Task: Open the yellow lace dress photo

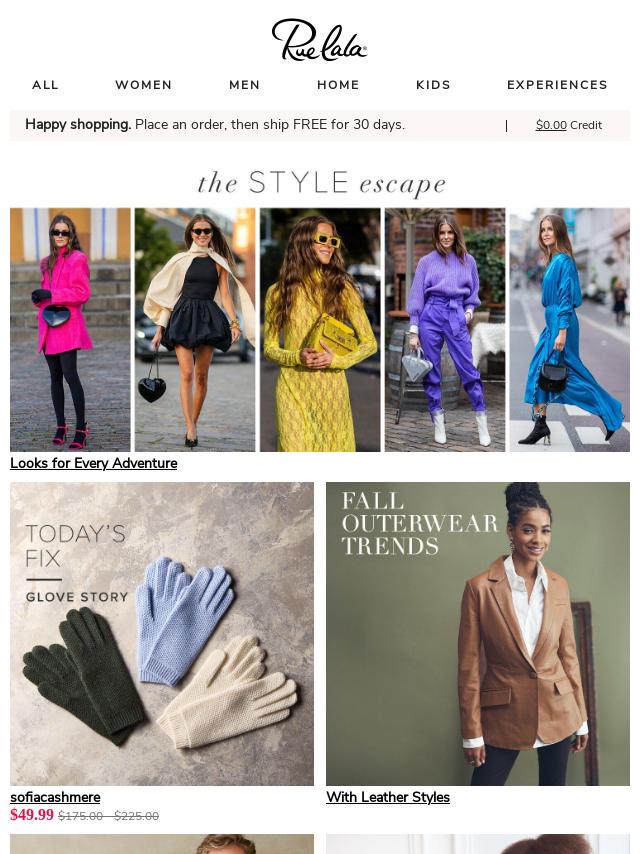Action: pos(320,330)
